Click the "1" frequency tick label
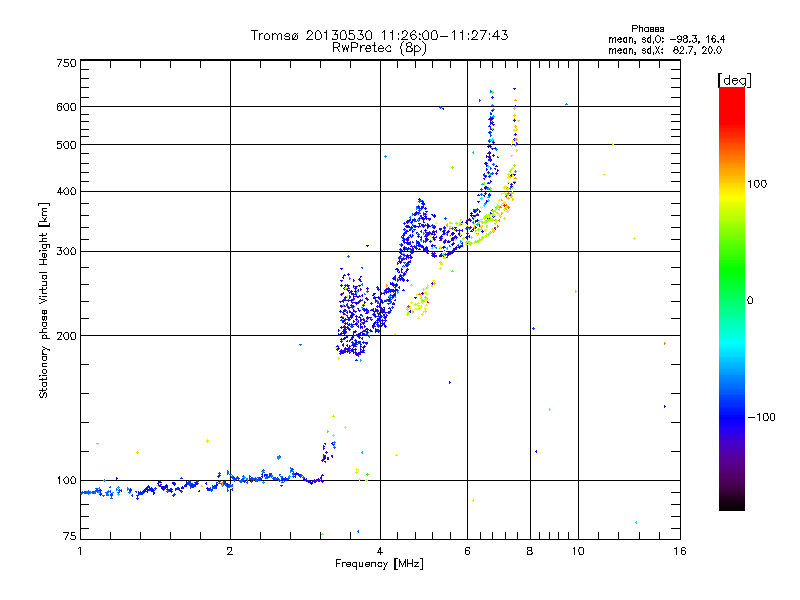Viewport: 800px width, 600px height. point(80,551)
